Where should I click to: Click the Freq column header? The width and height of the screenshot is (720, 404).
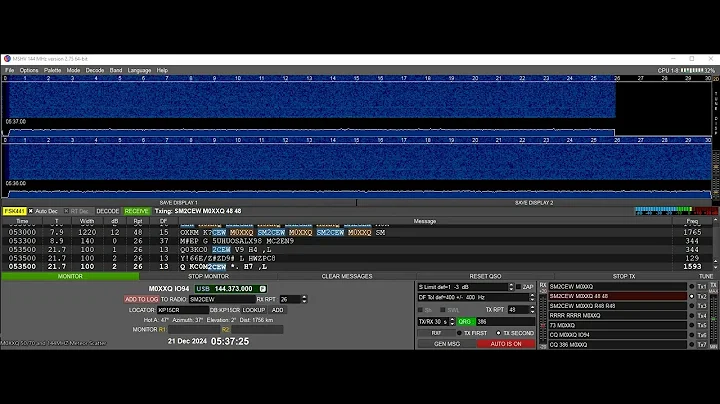pyautogui.click(x=692, y=221)
